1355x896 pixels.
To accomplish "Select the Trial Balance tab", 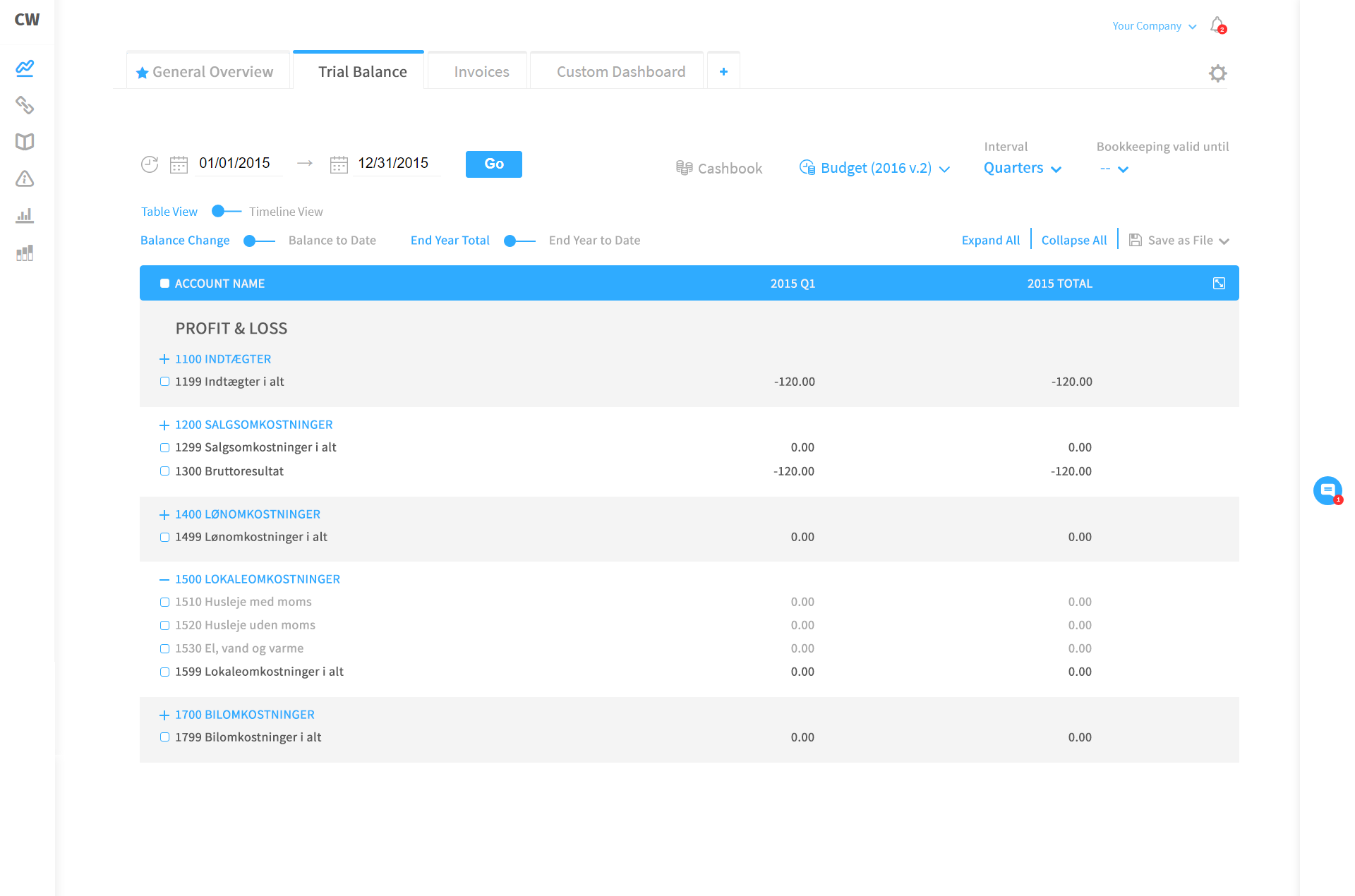I will (x=359, y=71).
